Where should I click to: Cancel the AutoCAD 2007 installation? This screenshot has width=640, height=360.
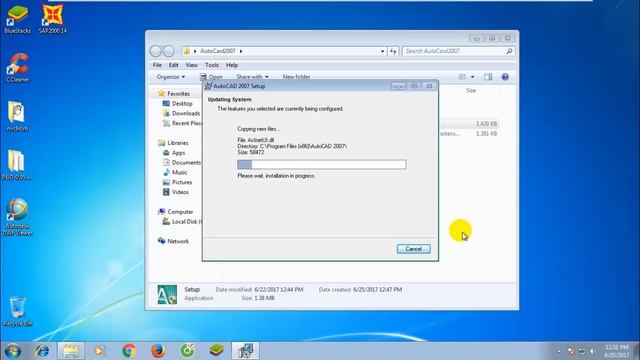point(413,249)
